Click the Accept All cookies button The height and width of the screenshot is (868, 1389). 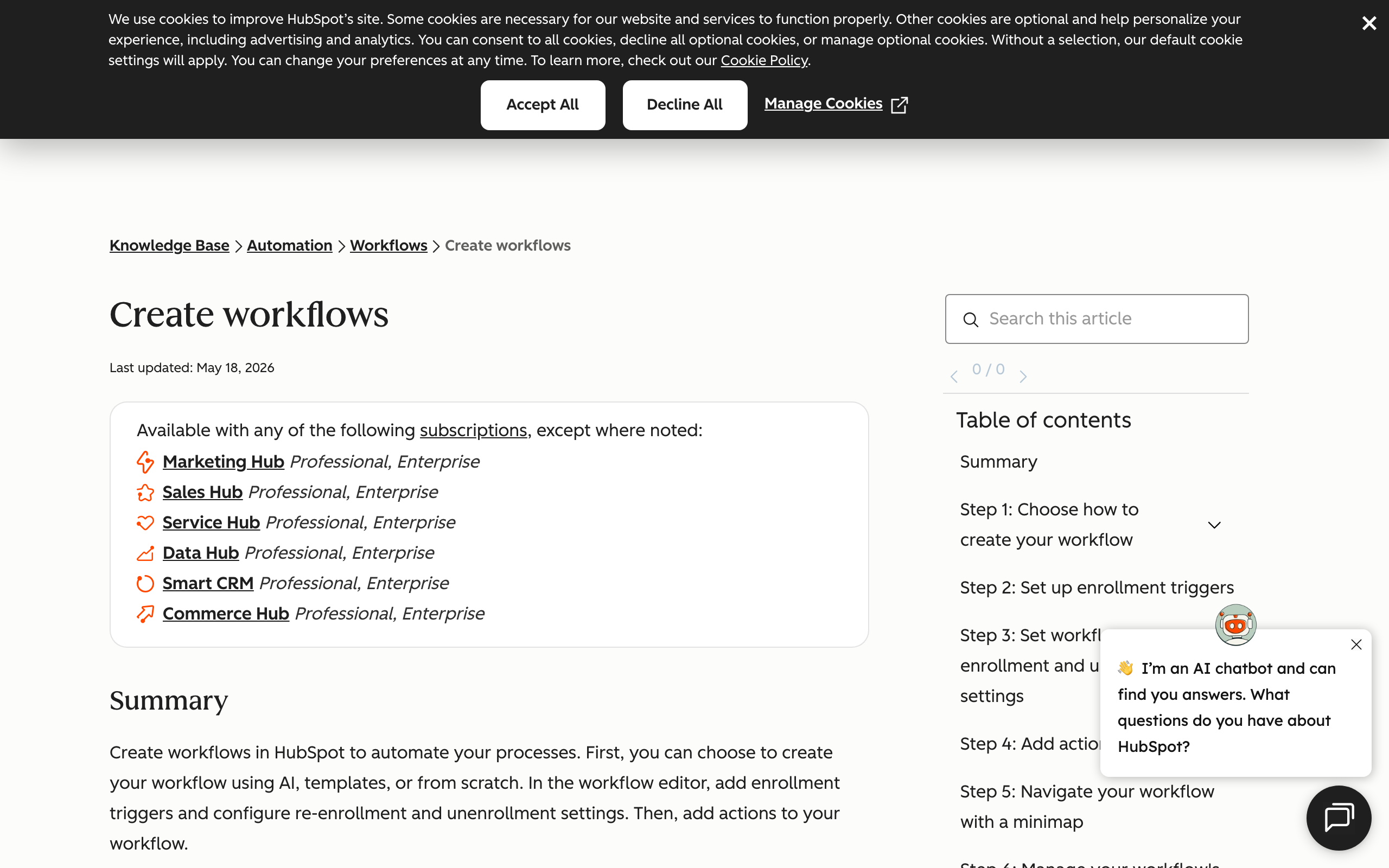(543, 105)
